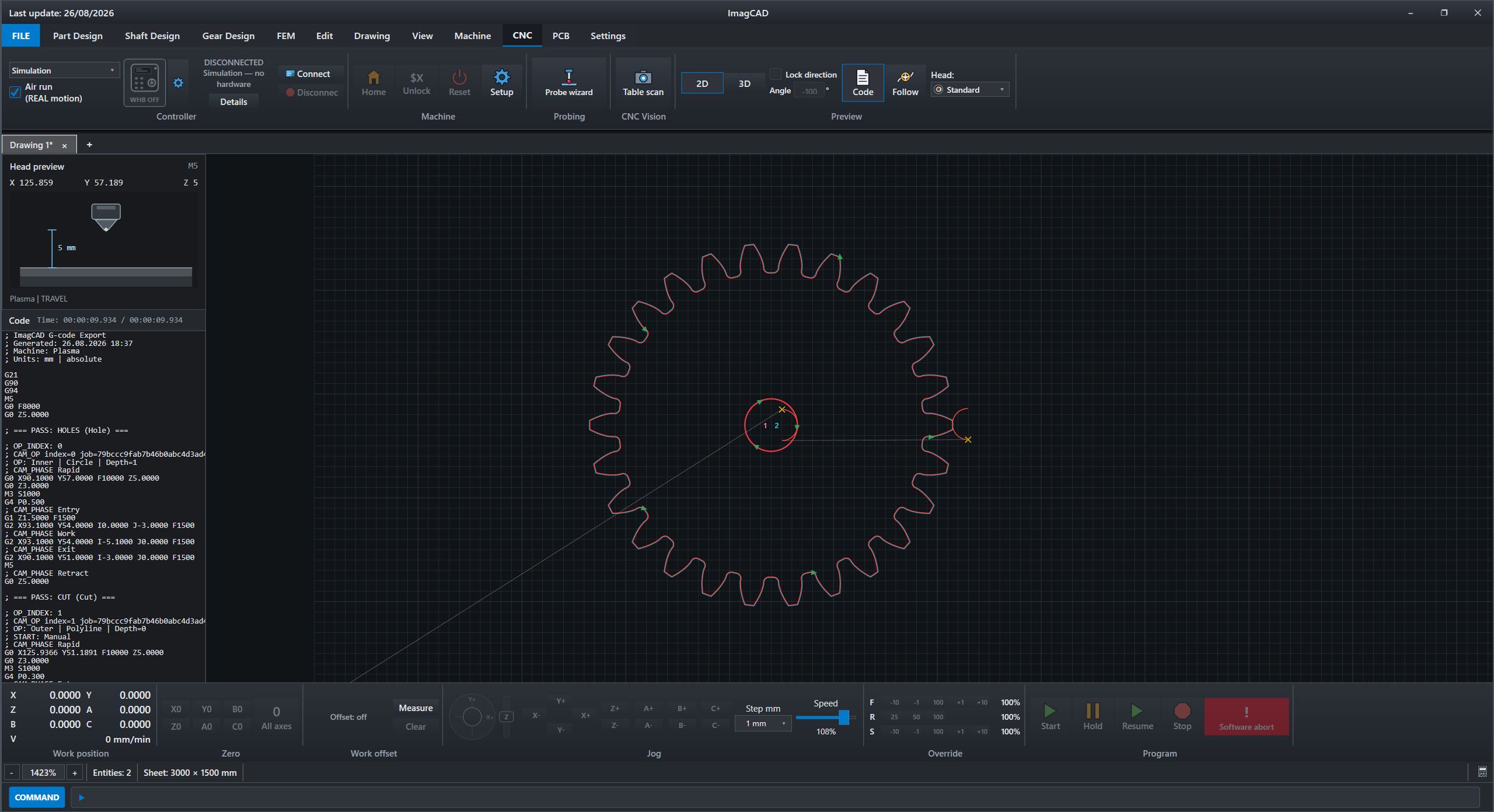Screen dimensions: 1494x812
Task: Click the Details button
Action: (233, 101)
